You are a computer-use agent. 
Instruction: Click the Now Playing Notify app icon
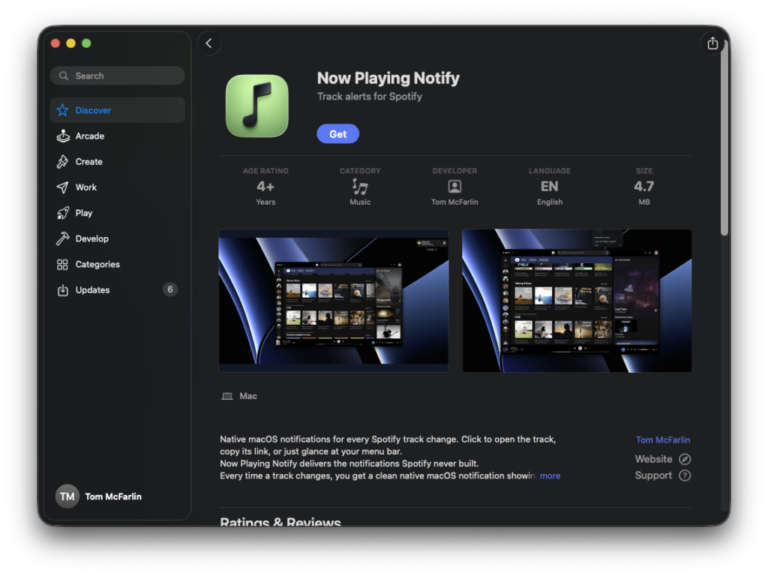click(x=257, y=106)
